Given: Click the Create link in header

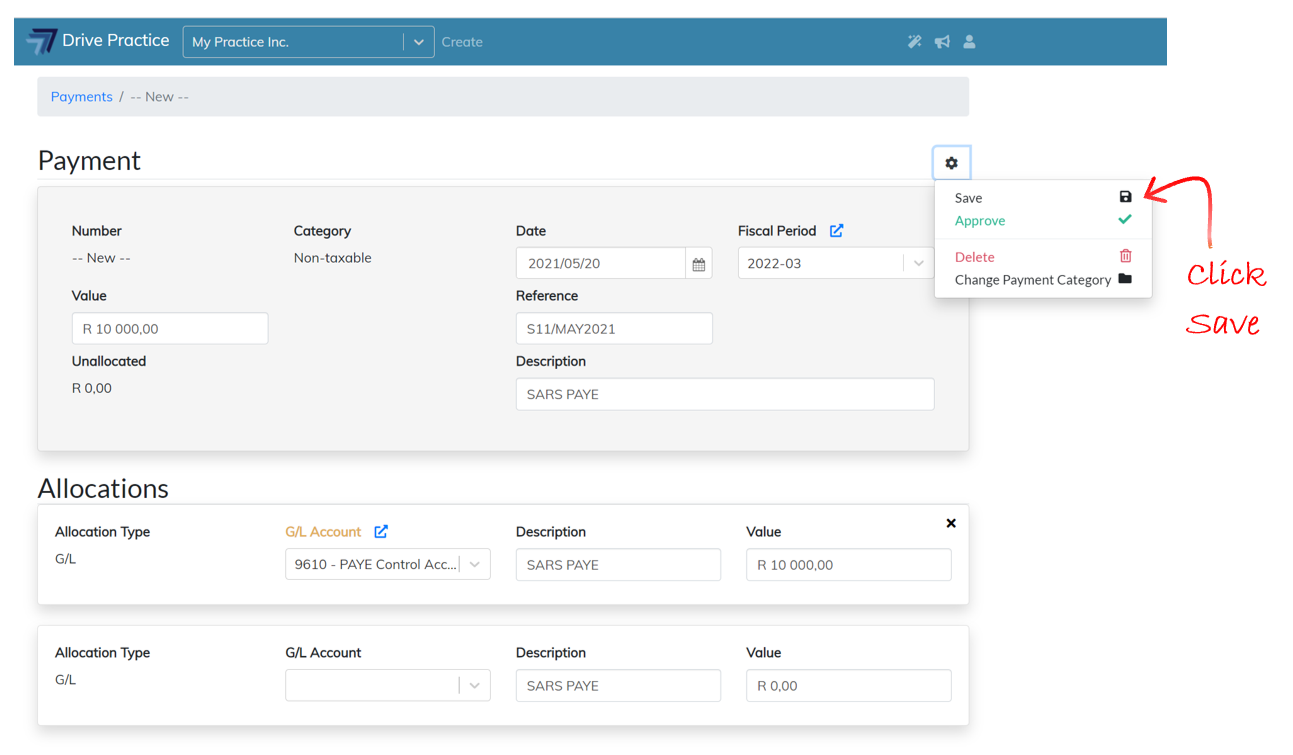Looking at the screenshot, I should (x=462, y=42).
